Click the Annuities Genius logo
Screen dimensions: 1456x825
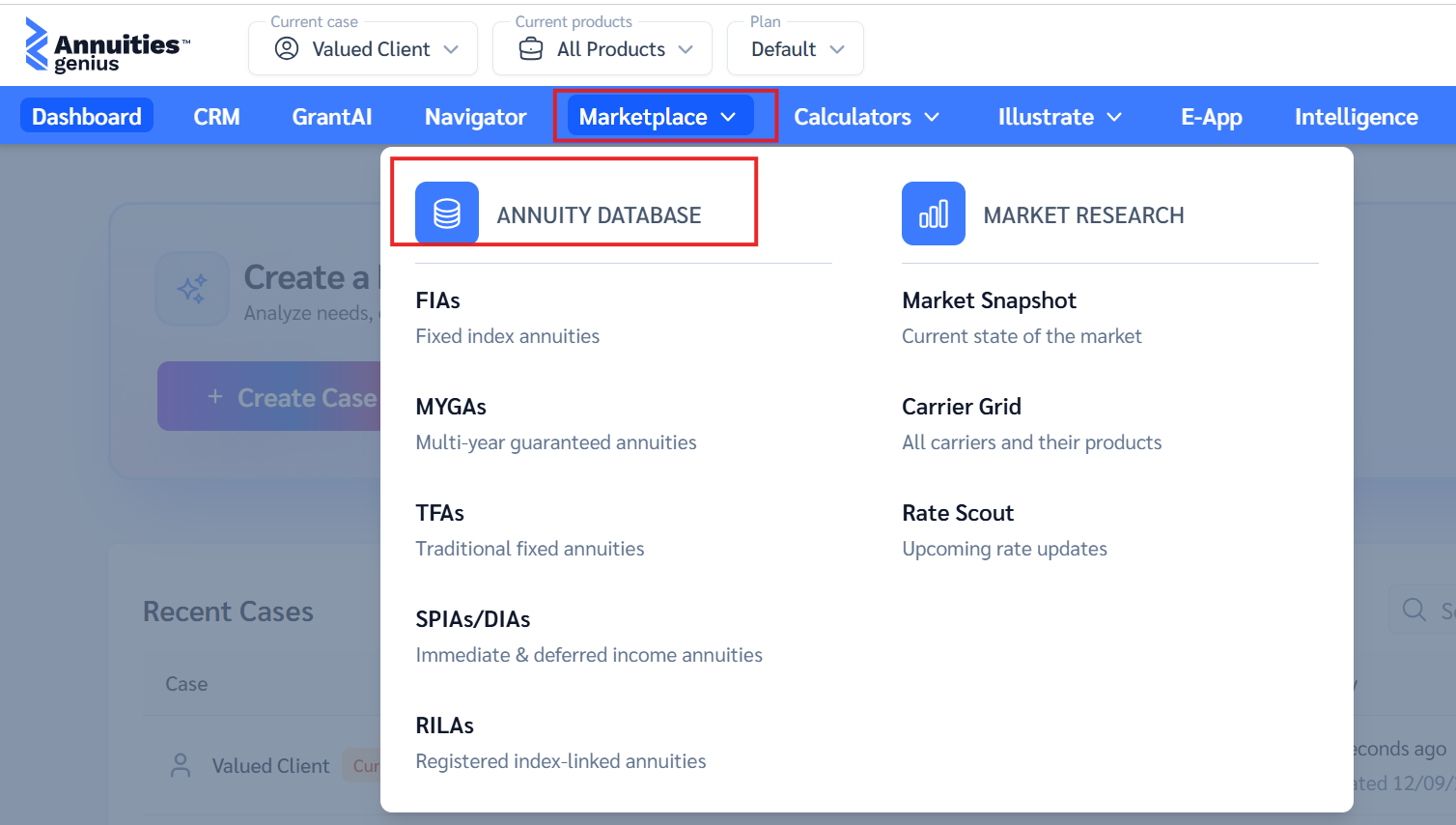107,46
